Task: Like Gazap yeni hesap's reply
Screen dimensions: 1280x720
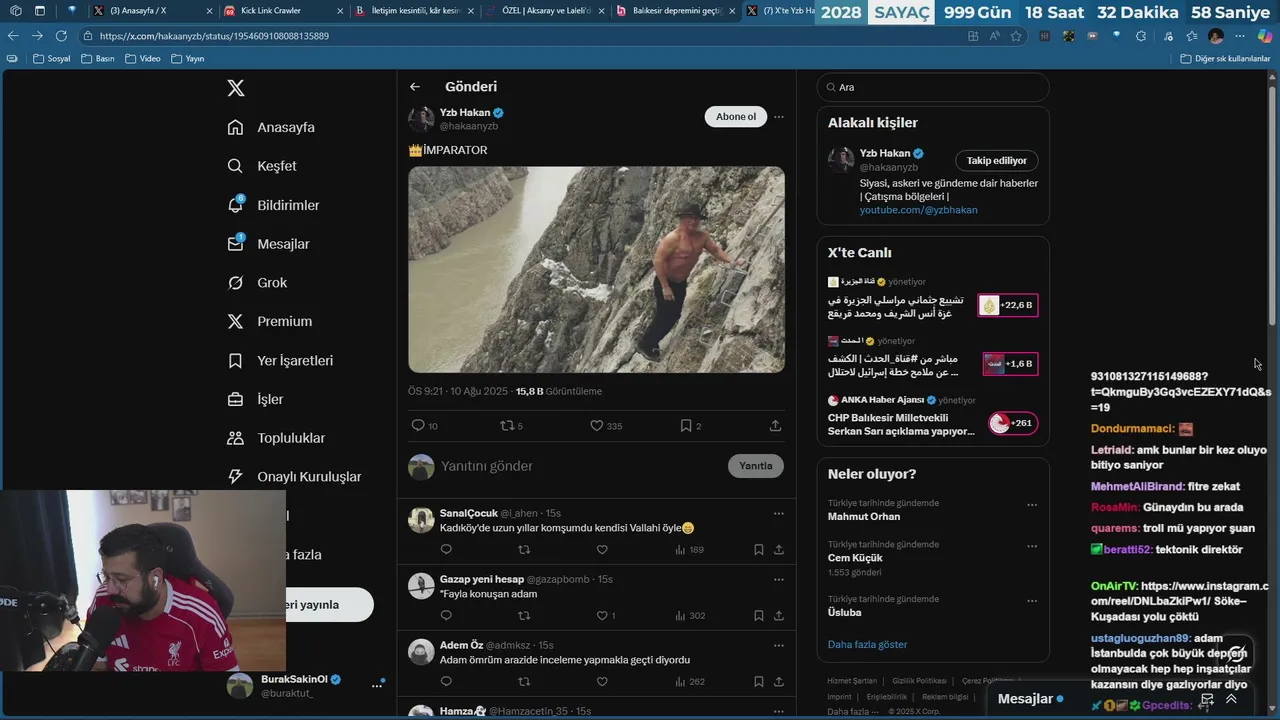Action: pos(602,615)
